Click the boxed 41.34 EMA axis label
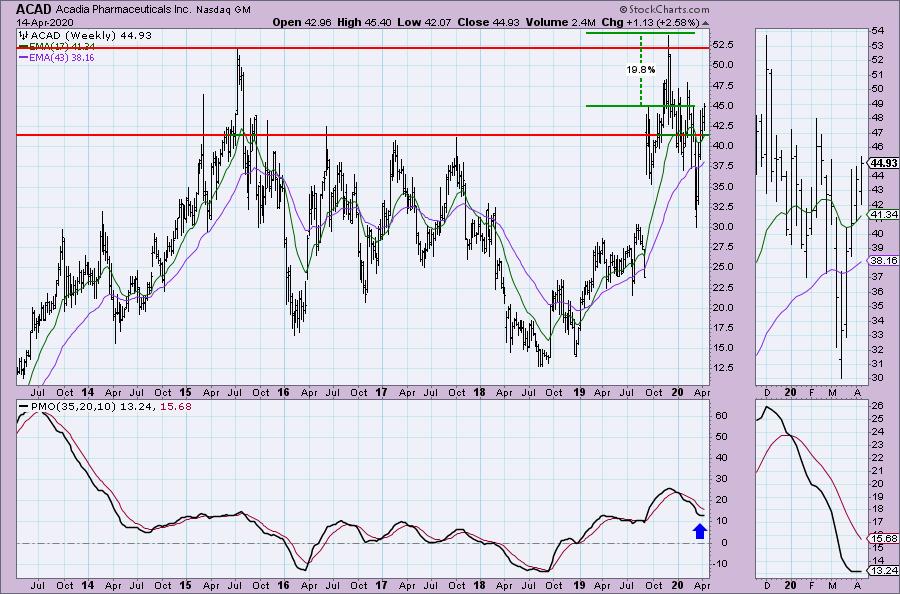 tap(883, 214)
